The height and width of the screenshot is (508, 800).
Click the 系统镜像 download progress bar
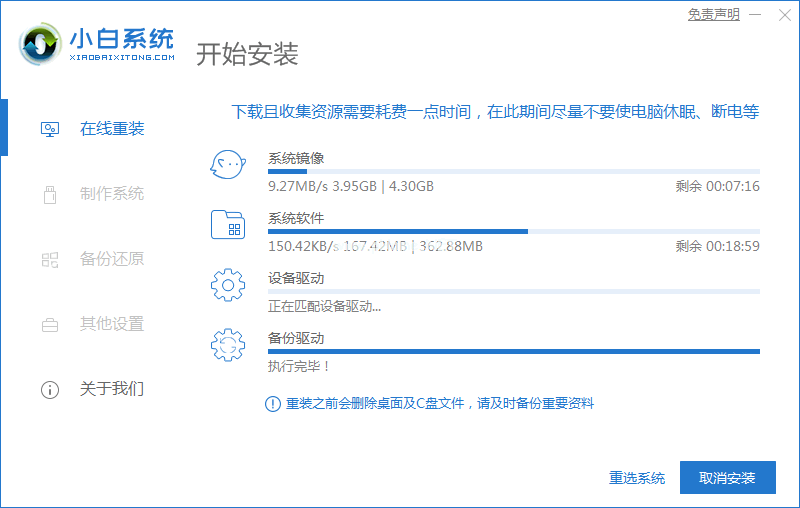click(x=513, y=172)
